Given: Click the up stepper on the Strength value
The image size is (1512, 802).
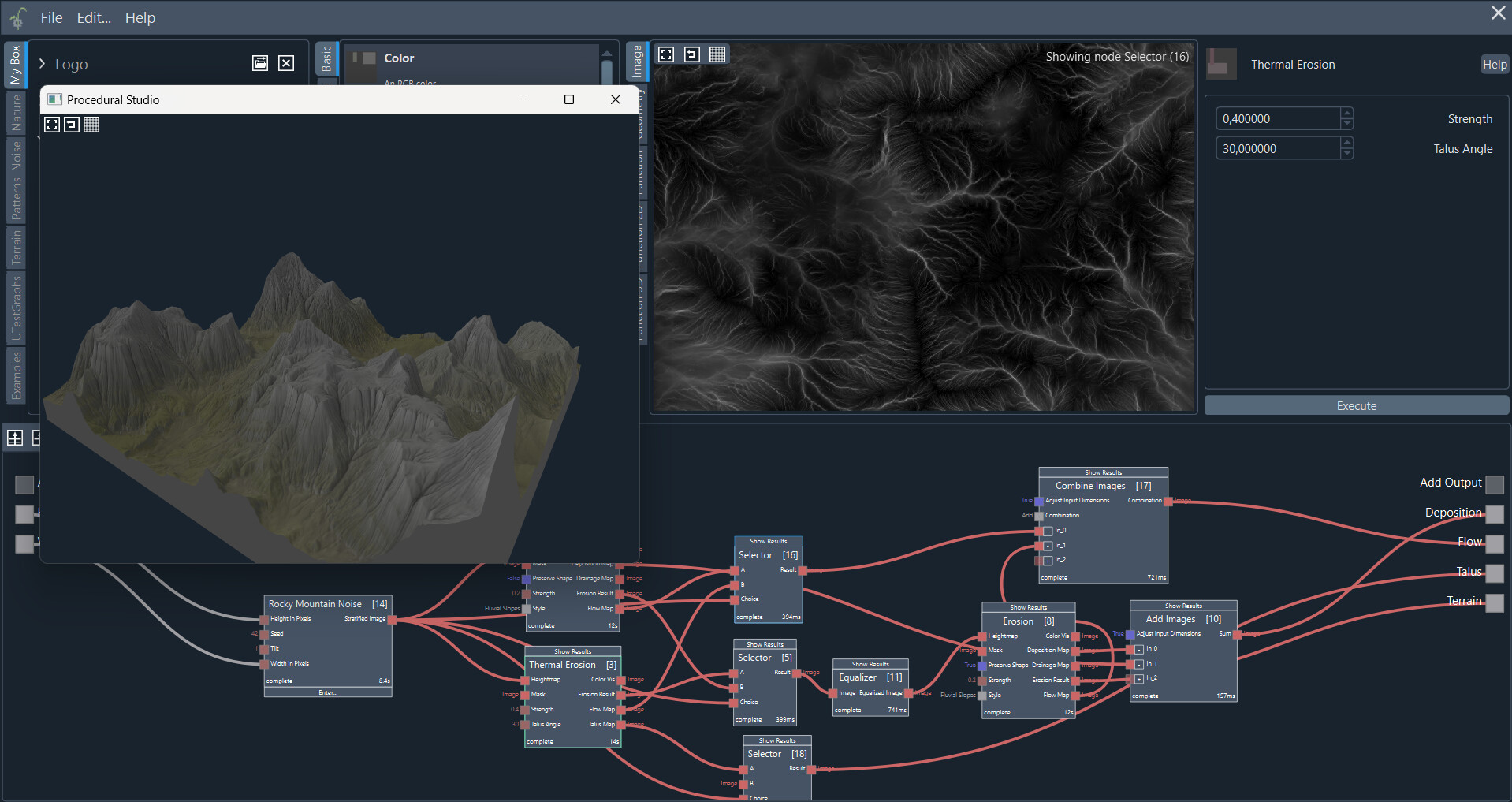Looking at the screenshot, I should coord(1348,114).
